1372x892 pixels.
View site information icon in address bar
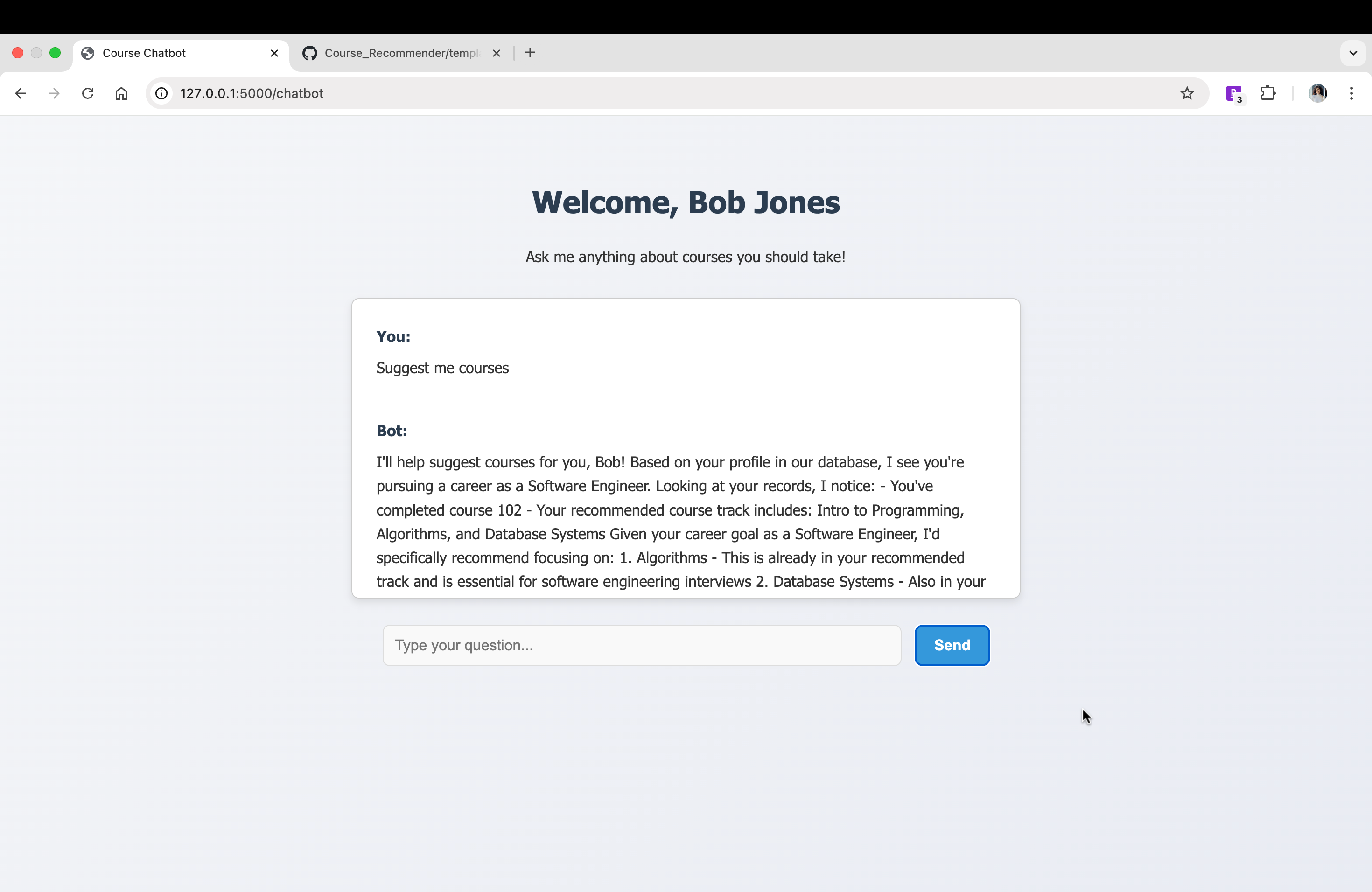tap(162, 93)
